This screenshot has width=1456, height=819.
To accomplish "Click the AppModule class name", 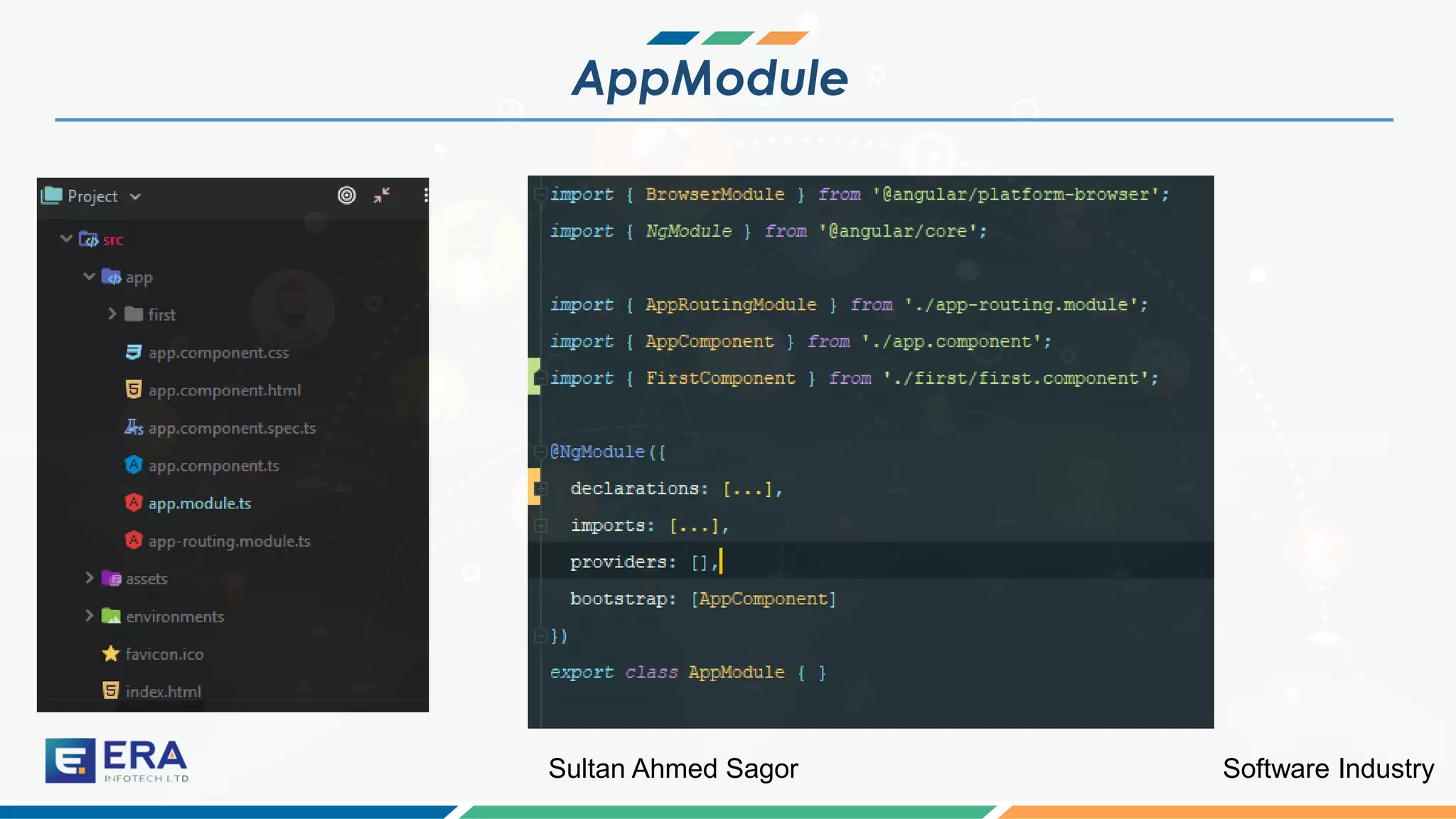I will click(737, 672).
